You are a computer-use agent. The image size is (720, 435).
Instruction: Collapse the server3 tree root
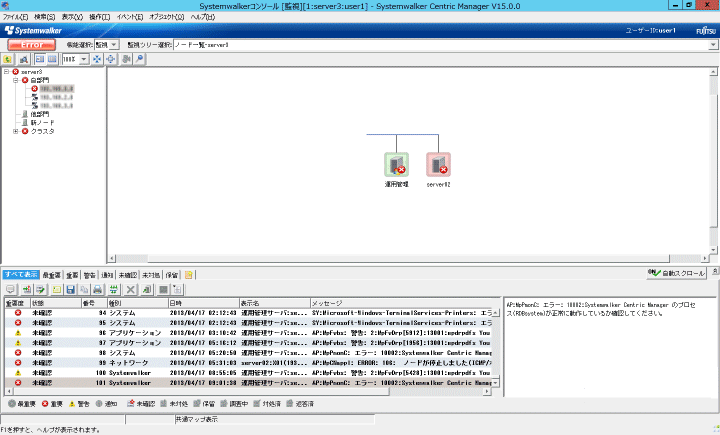(x=6, y=72)
